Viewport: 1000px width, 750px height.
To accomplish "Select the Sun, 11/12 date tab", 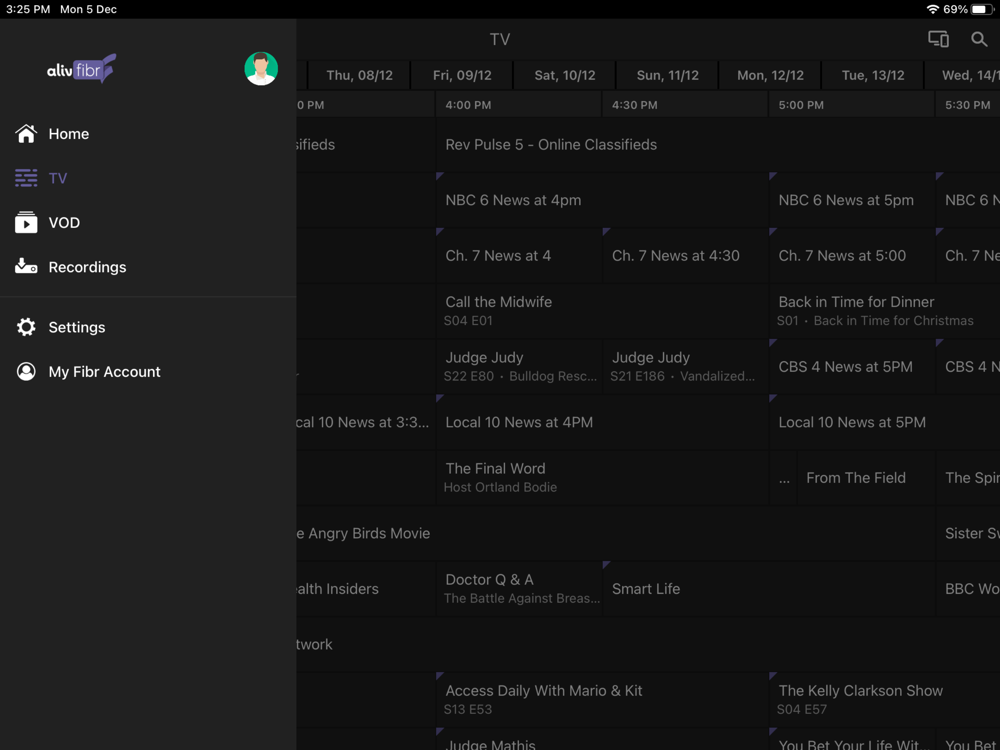I will point(668,75).
